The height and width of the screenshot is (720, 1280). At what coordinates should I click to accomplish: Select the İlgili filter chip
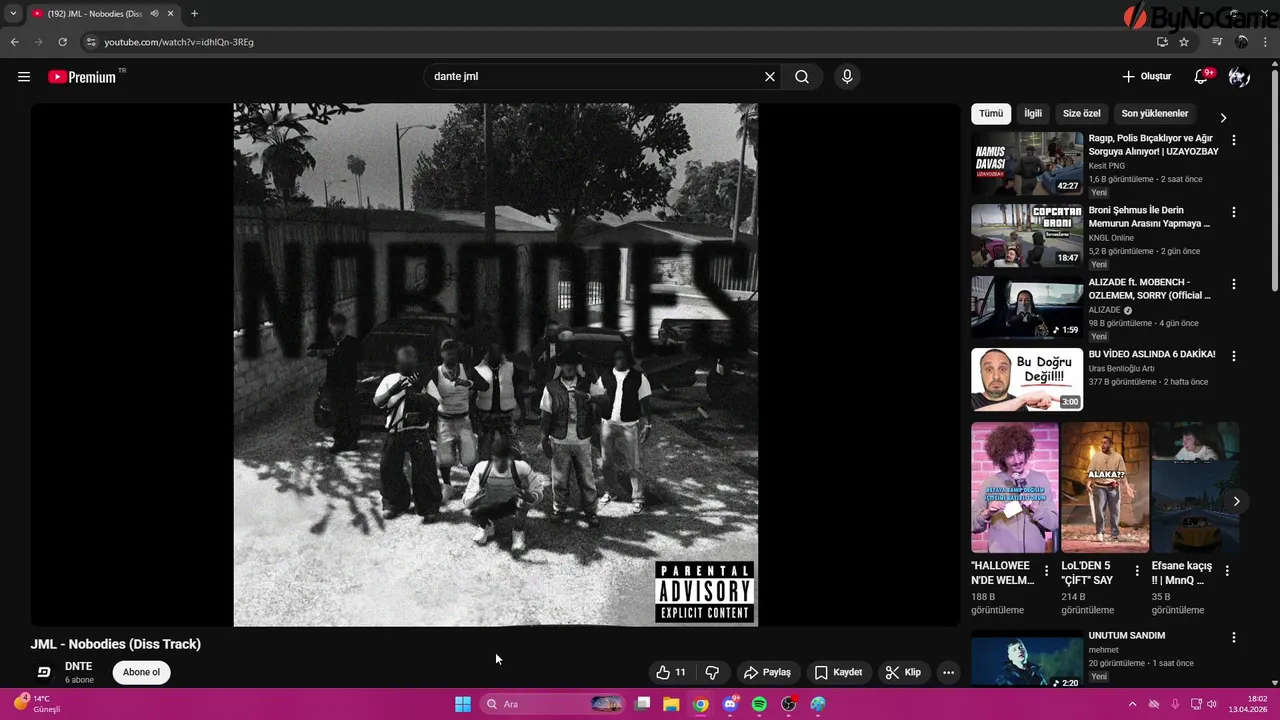[1033, 114]
